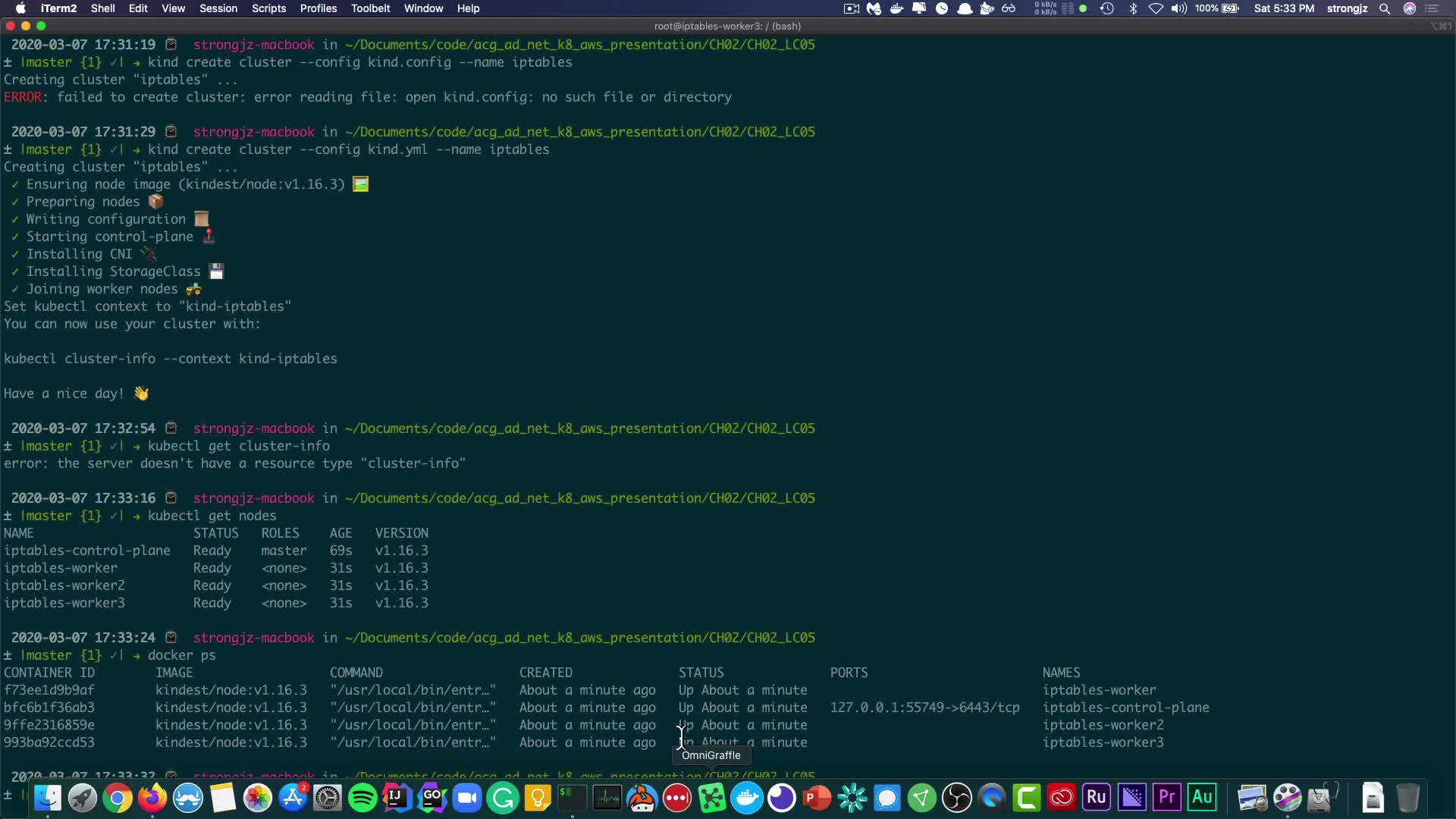Toggle Bluetooth menu bar item

pyautogui.click(x=1133, y=8)
